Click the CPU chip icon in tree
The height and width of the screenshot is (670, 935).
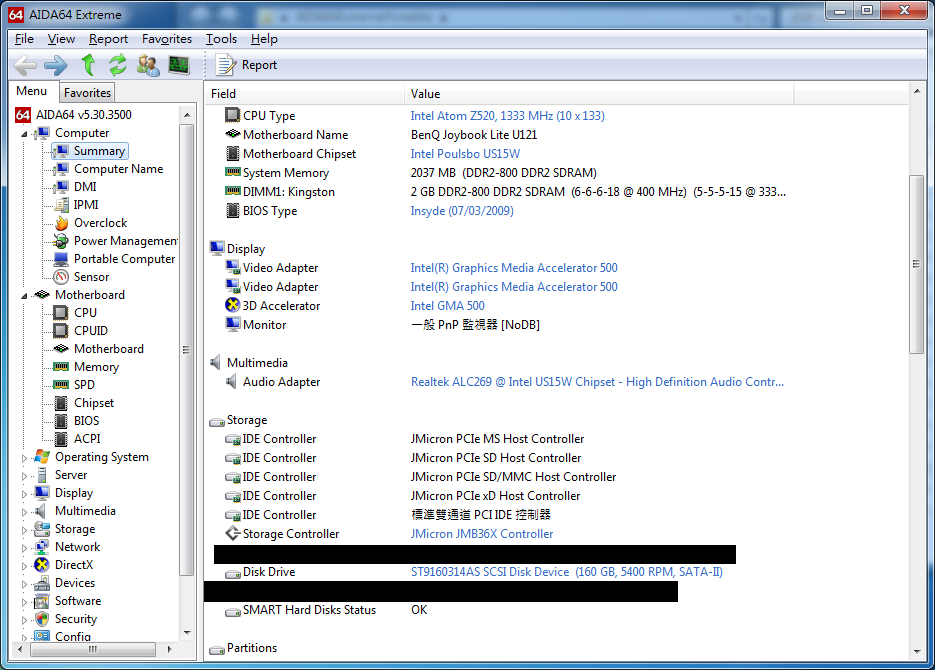click(61, 312)
